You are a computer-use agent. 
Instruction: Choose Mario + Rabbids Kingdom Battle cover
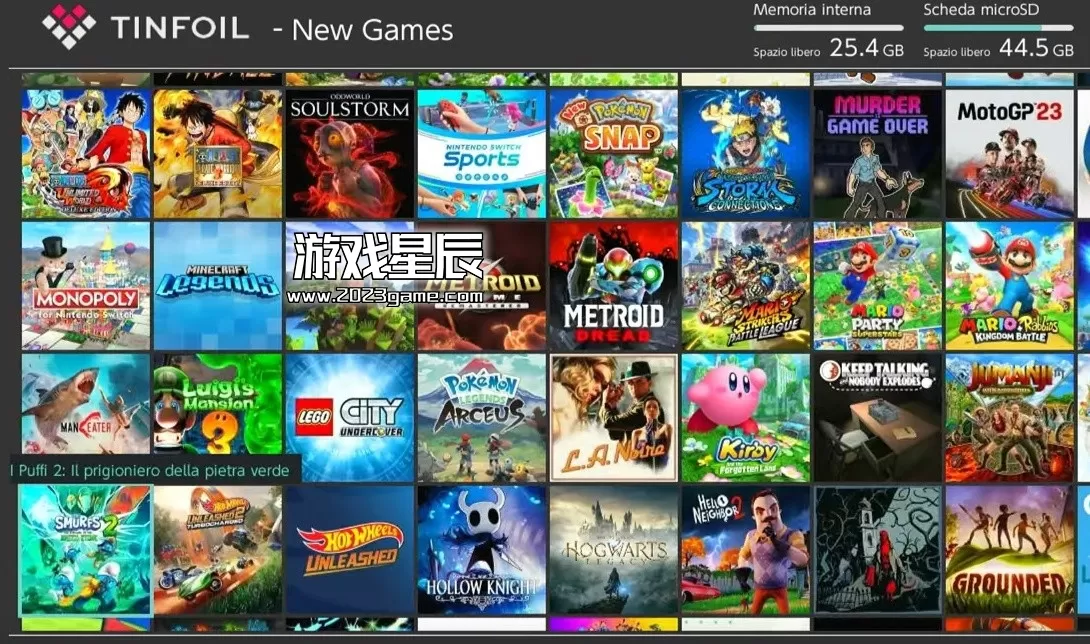1009,286
